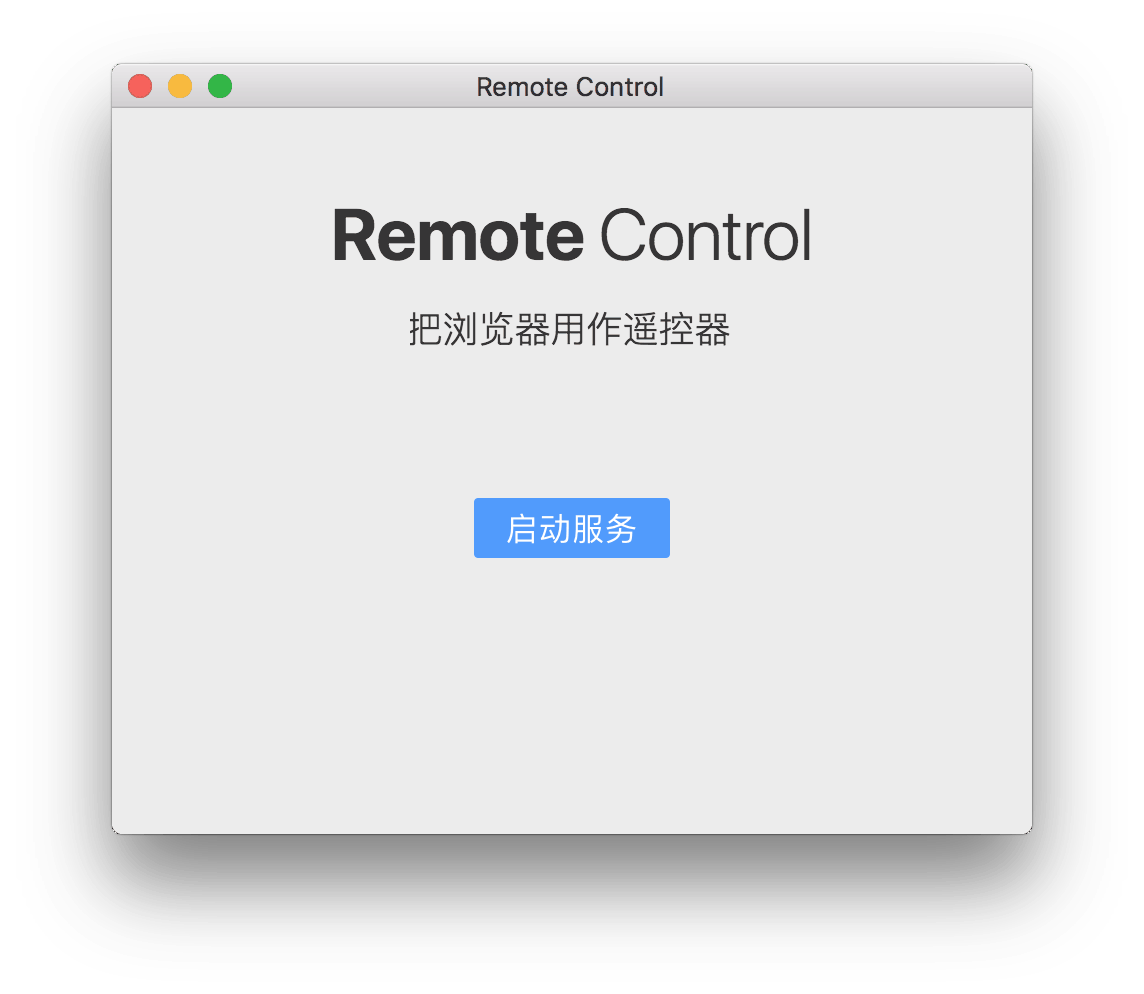
Task: Click blank area between subtitle and button
Action: point(571,423)
